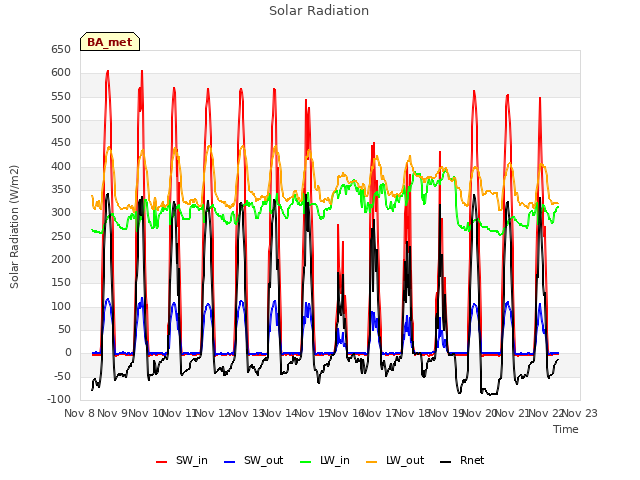Click the -50 y-axis tick label
640x480 pixels.
tap(61, 376)
